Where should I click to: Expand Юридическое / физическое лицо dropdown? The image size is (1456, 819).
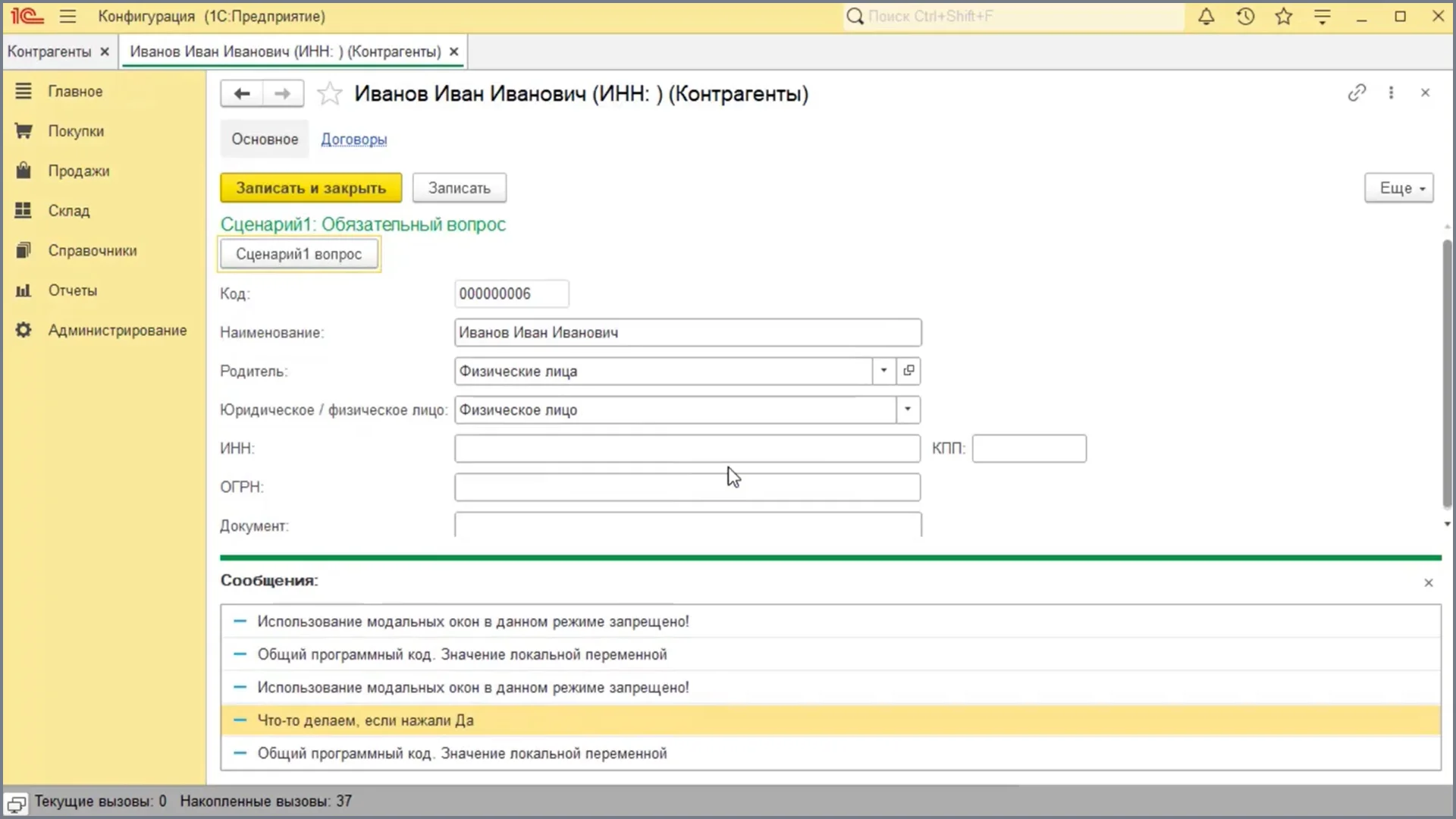point(908,409)
